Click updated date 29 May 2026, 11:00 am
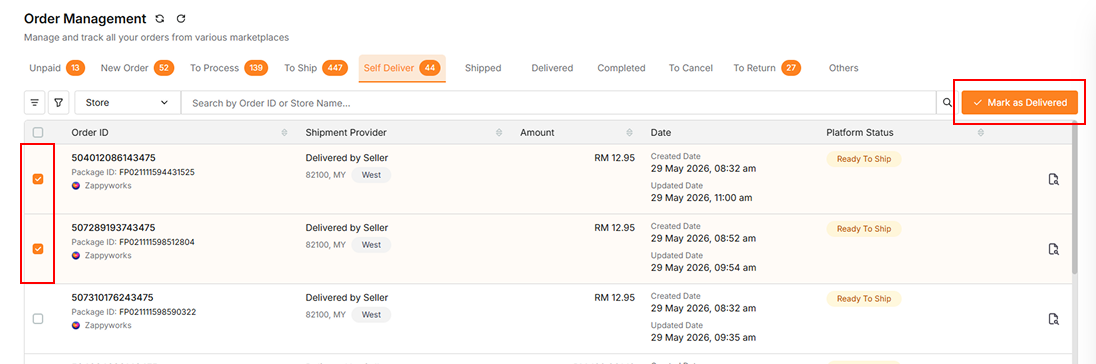 pyautogui.click(x=701, y=198)
